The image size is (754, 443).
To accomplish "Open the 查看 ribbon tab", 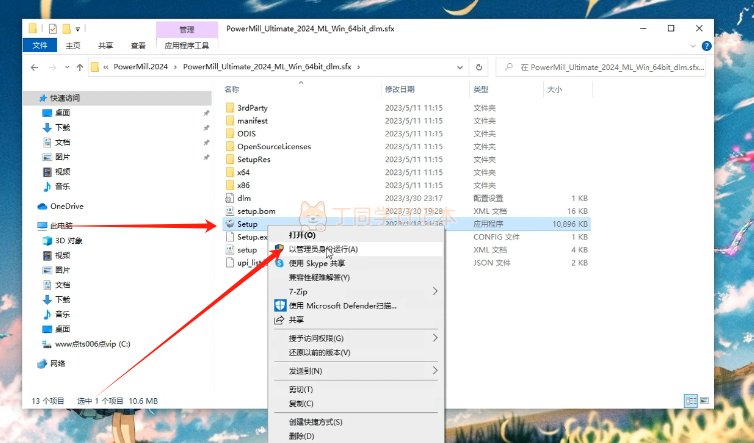I will (138, 46).
